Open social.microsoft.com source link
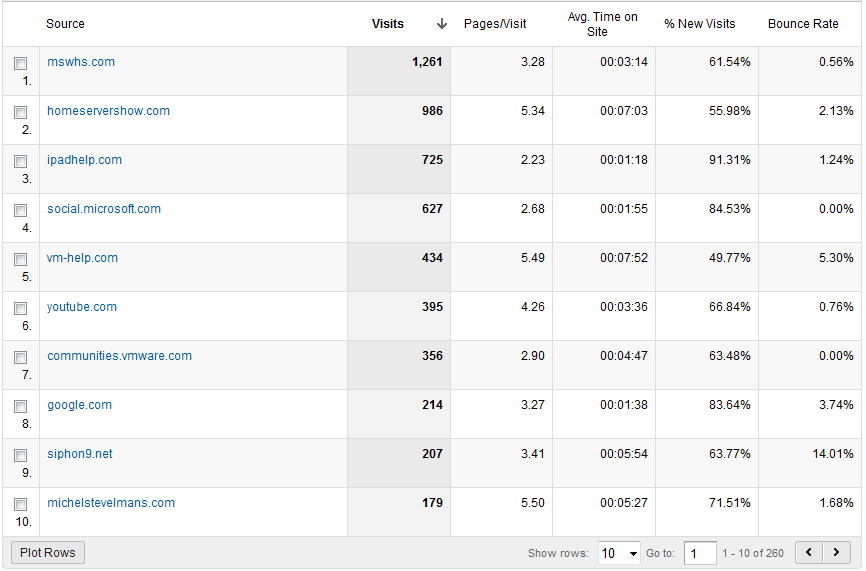 coord(104,209)
